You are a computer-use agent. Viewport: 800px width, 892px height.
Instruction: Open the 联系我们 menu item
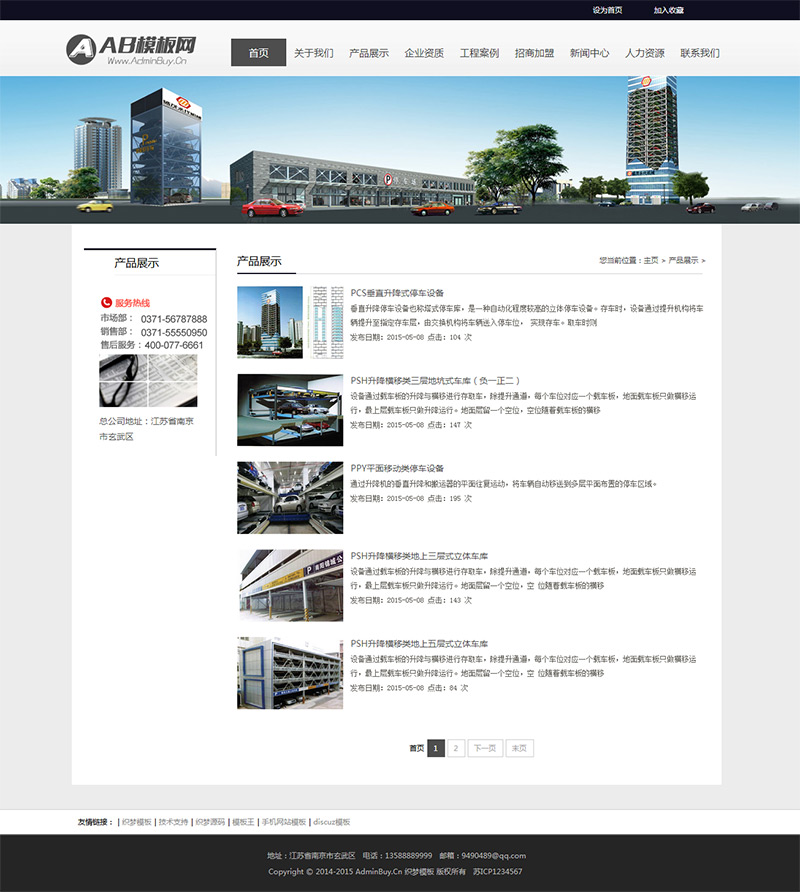[x=700, y=53]
